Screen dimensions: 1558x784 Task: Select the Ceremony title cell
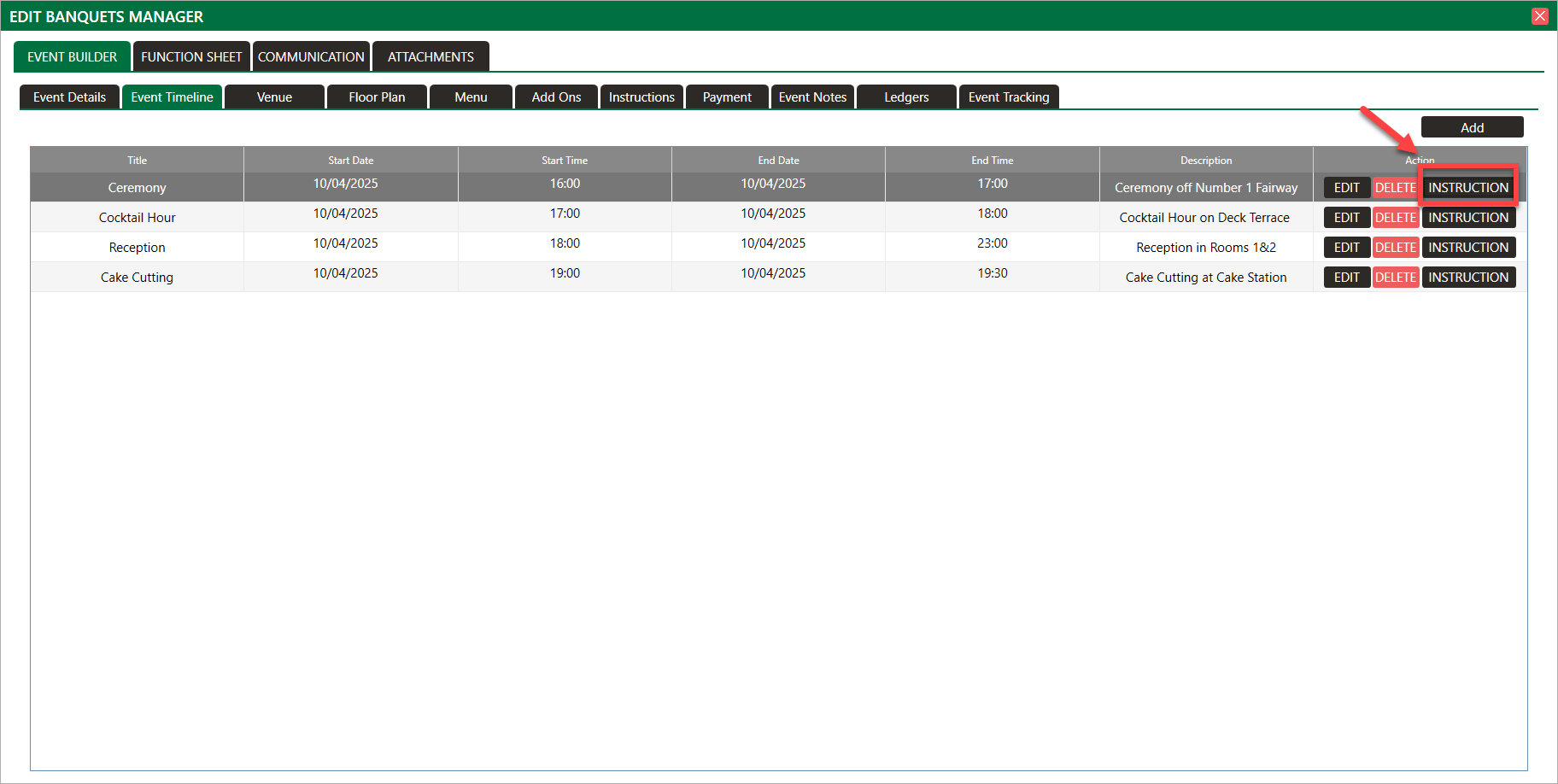137,187
